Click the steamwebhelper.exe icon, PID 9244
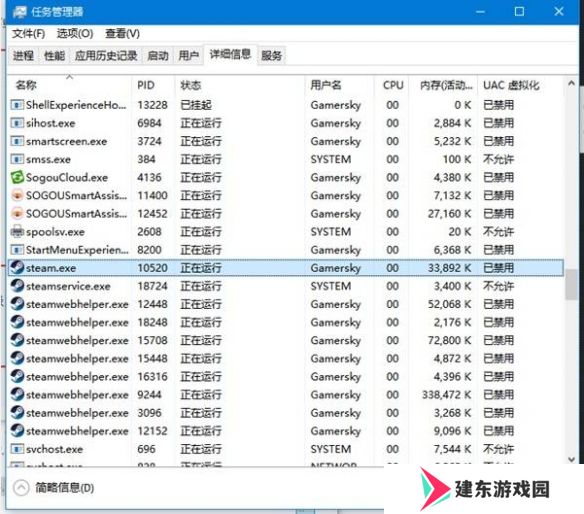 [x=17, y=394]
